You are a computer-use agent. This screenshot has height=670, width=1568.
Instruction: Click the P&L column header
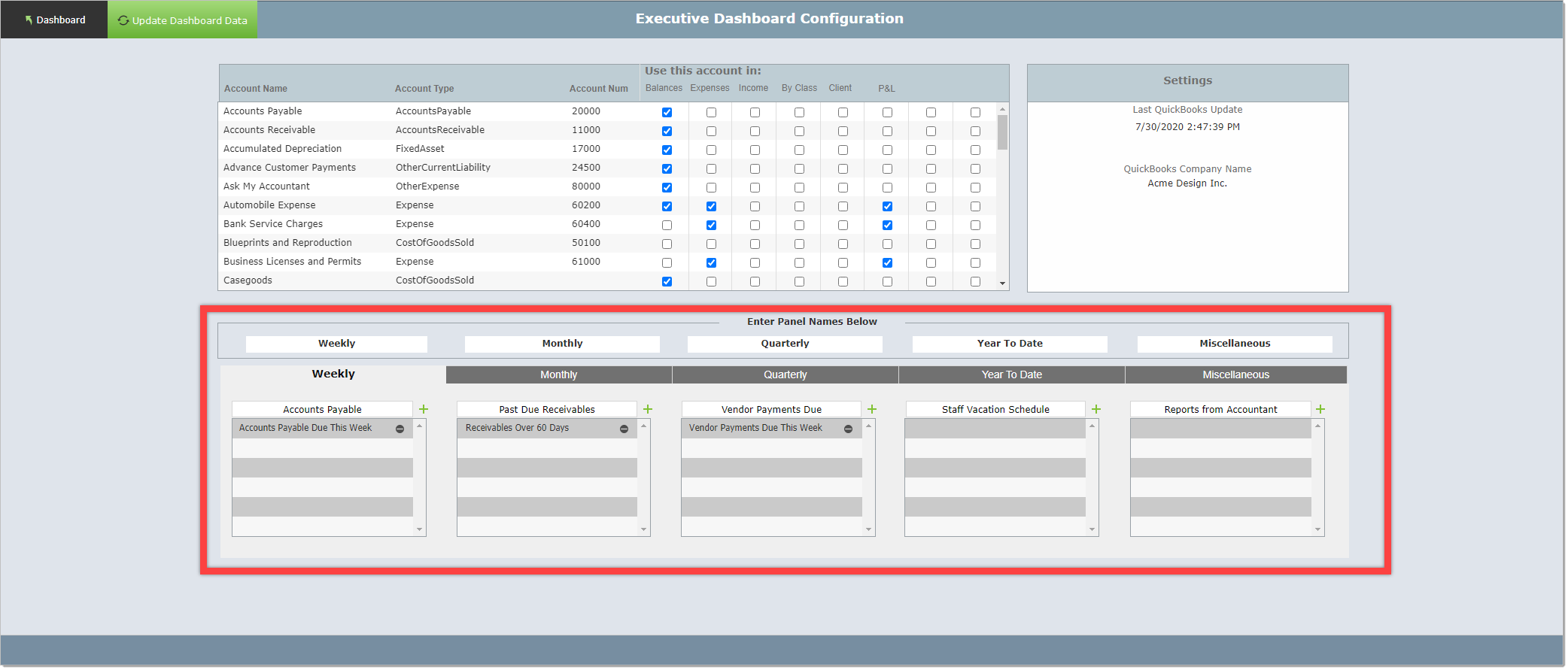click(x=886, y=89)
